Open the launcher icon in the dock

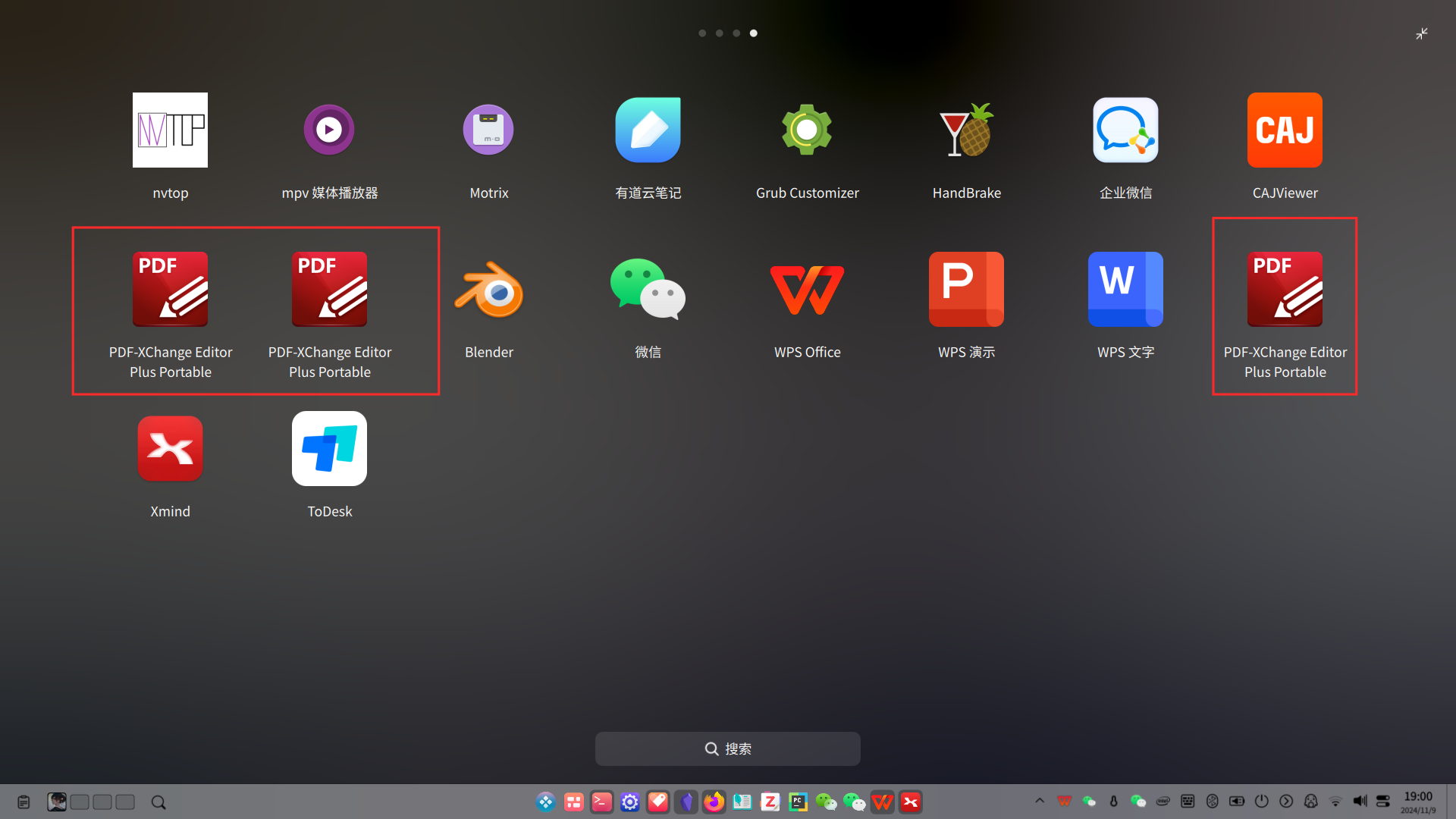546,802
